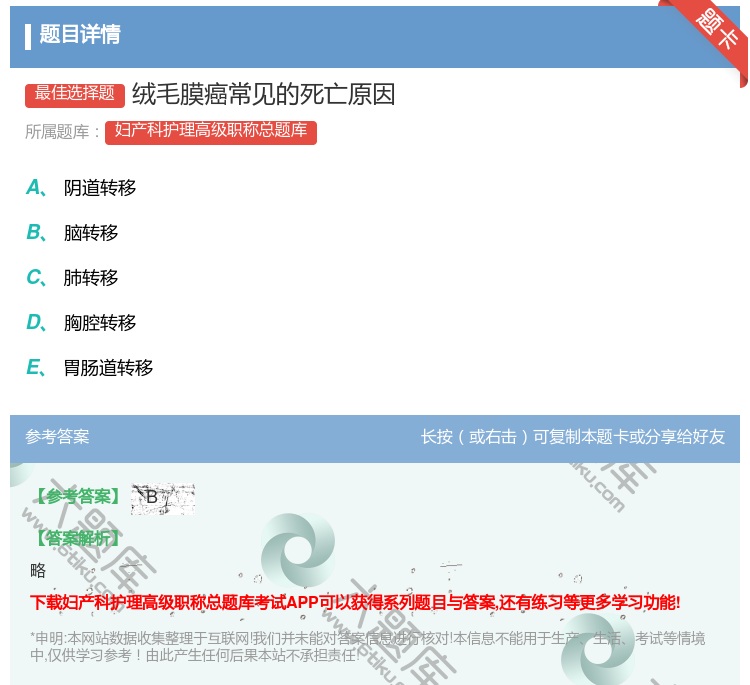Open the 妇产科护理高级职称总题库 tag
The image size is (750, 685).
click(x=211, y=132)
